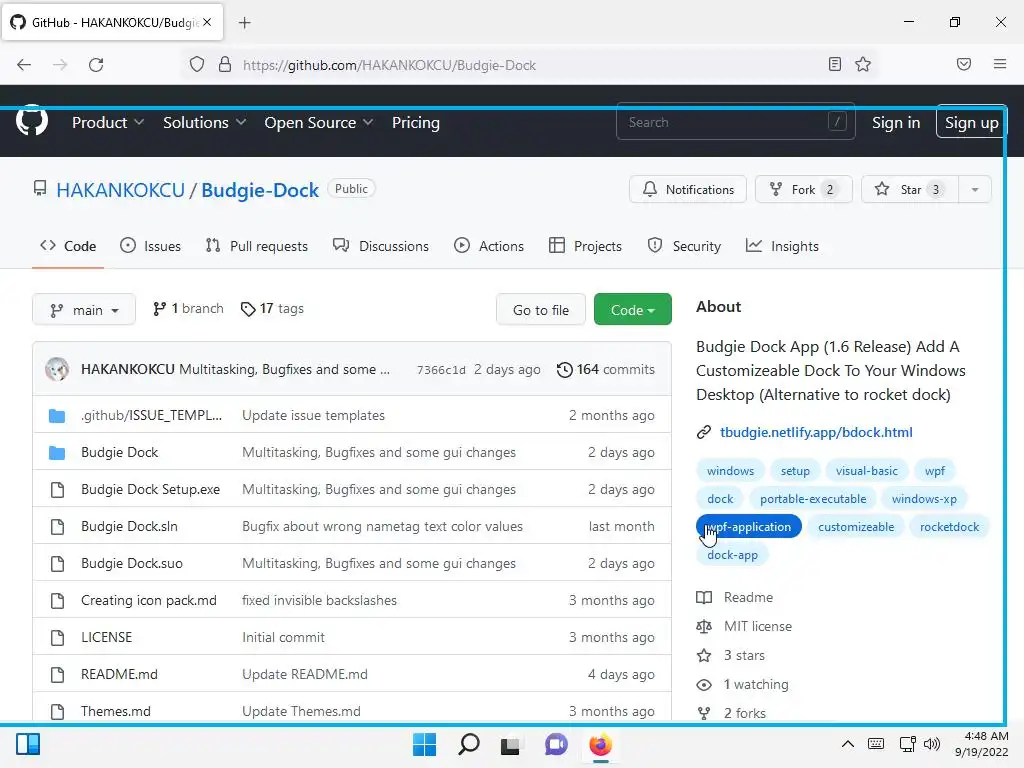1024x768 pixels.
Task: Switch to the Projects tab
Action: (x=585, y=246)
